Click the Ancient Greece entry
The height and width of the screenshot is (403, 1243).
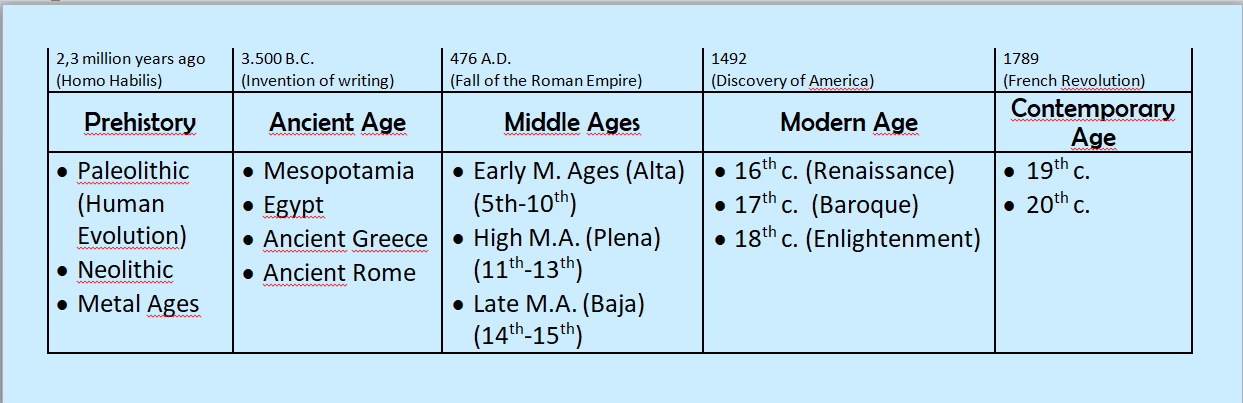coord(345,239)
